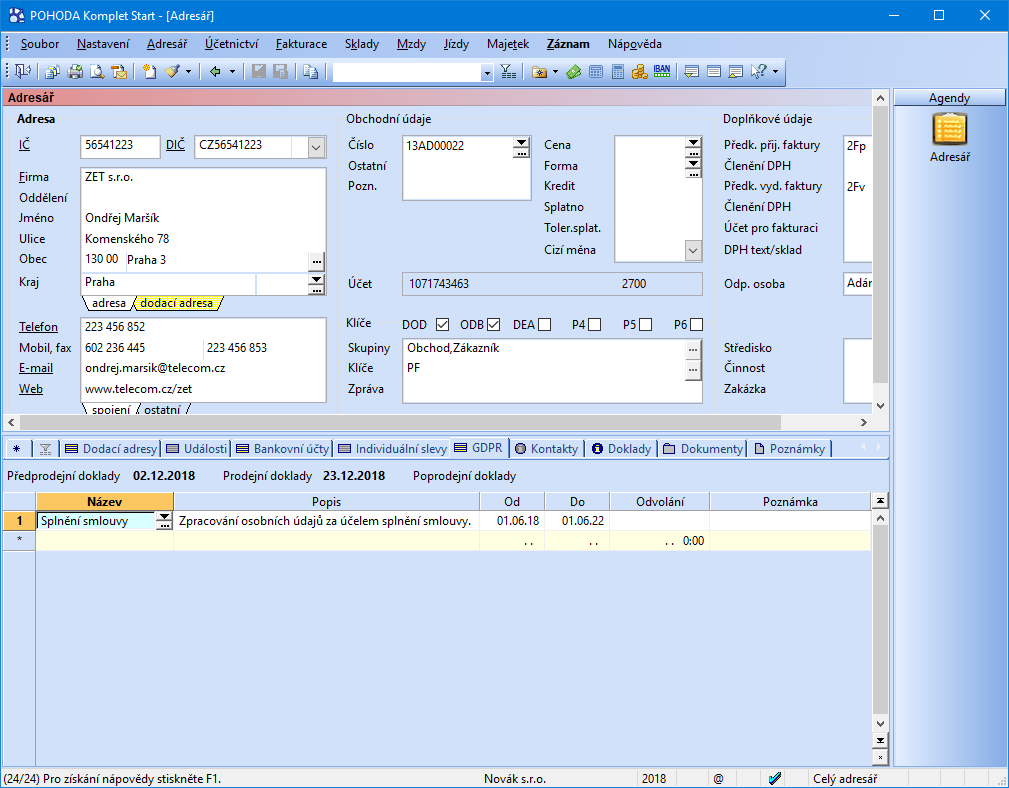This screenshot has width=1009, height=788.
Task: Click the copy record icon
Action: coord(311,71)
